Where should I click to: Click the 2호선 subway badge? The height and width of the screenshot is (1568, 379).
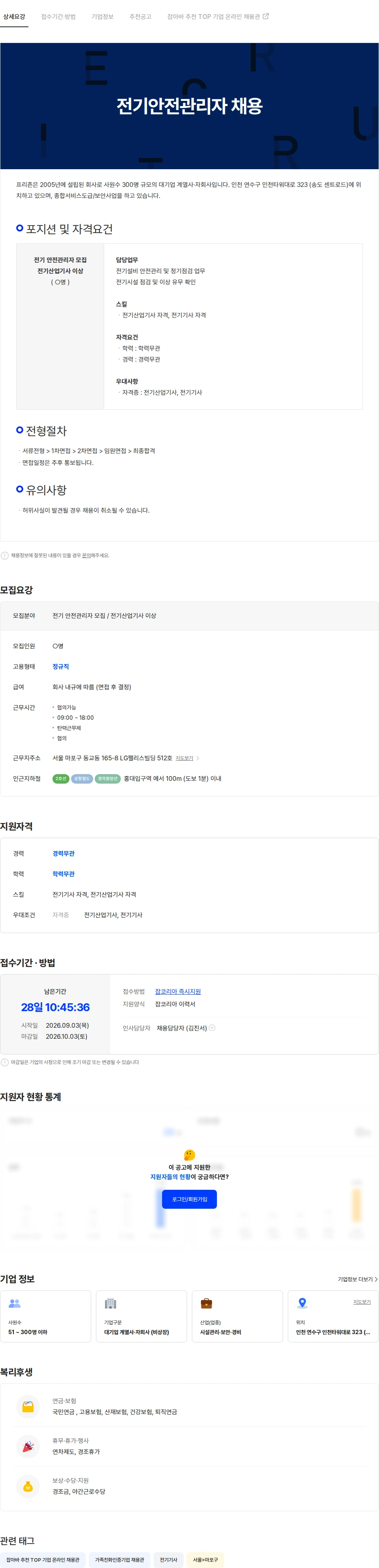click(x=61, y=778)
